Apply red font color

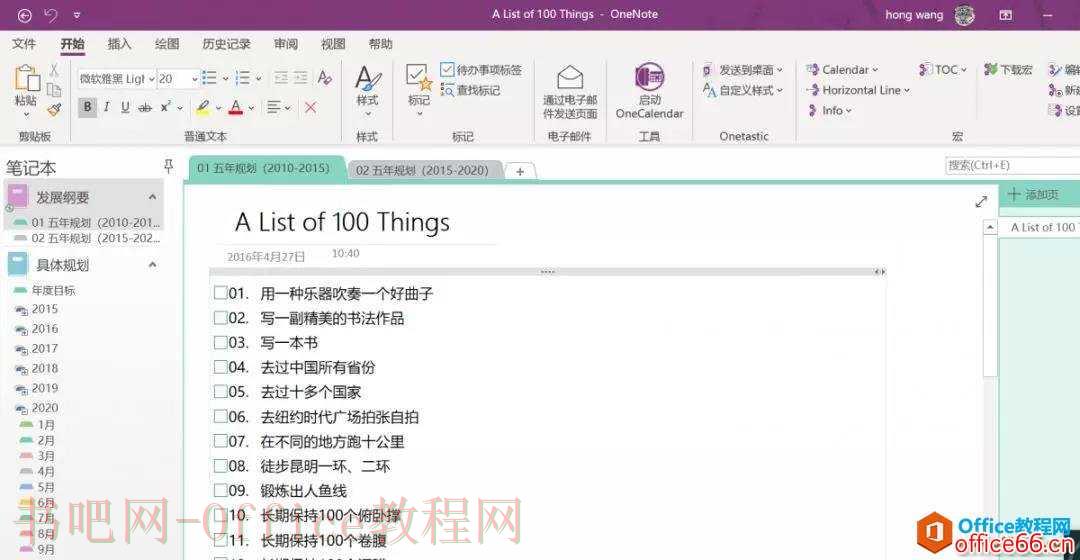(x=236, y=107)
